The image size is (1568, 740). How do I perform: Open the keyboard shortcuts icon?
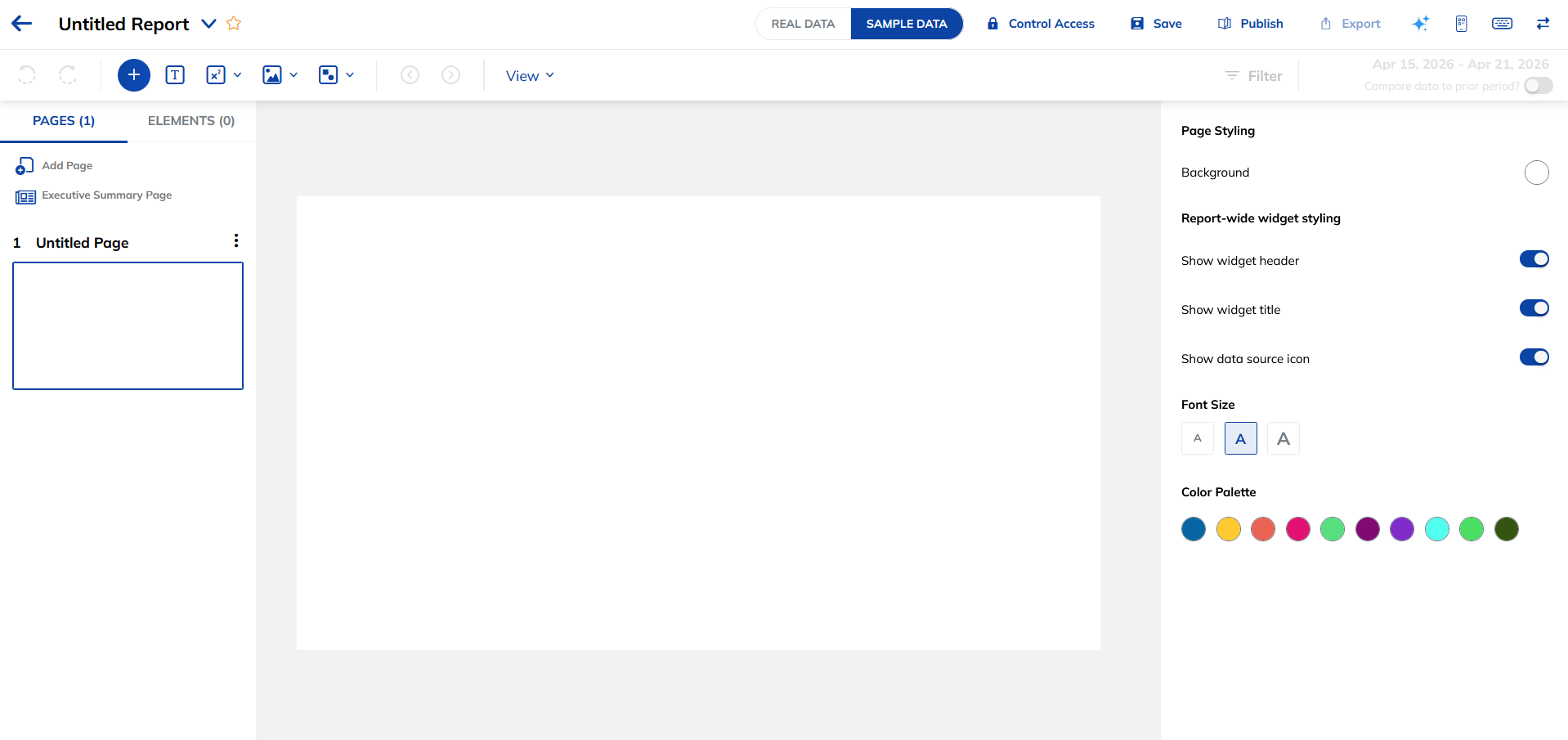[x=1503, y=24]
